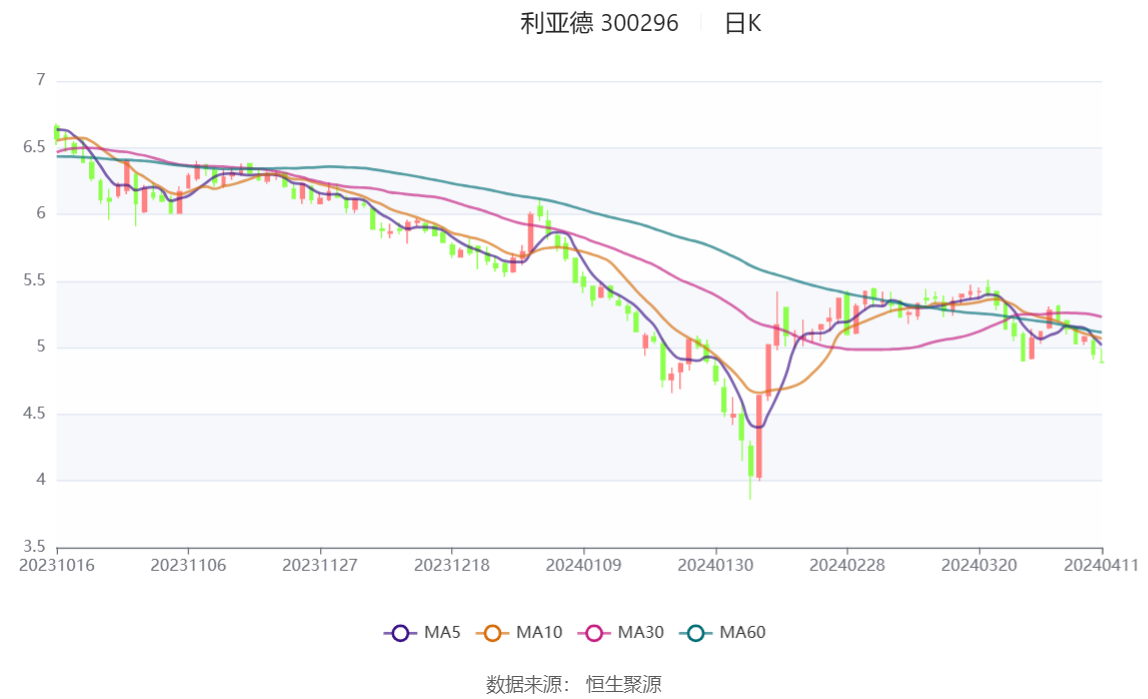This screenshot has height=699, width=1148.
Task: Click the 恒生聚源 data source text
Action: click(623, 684)
